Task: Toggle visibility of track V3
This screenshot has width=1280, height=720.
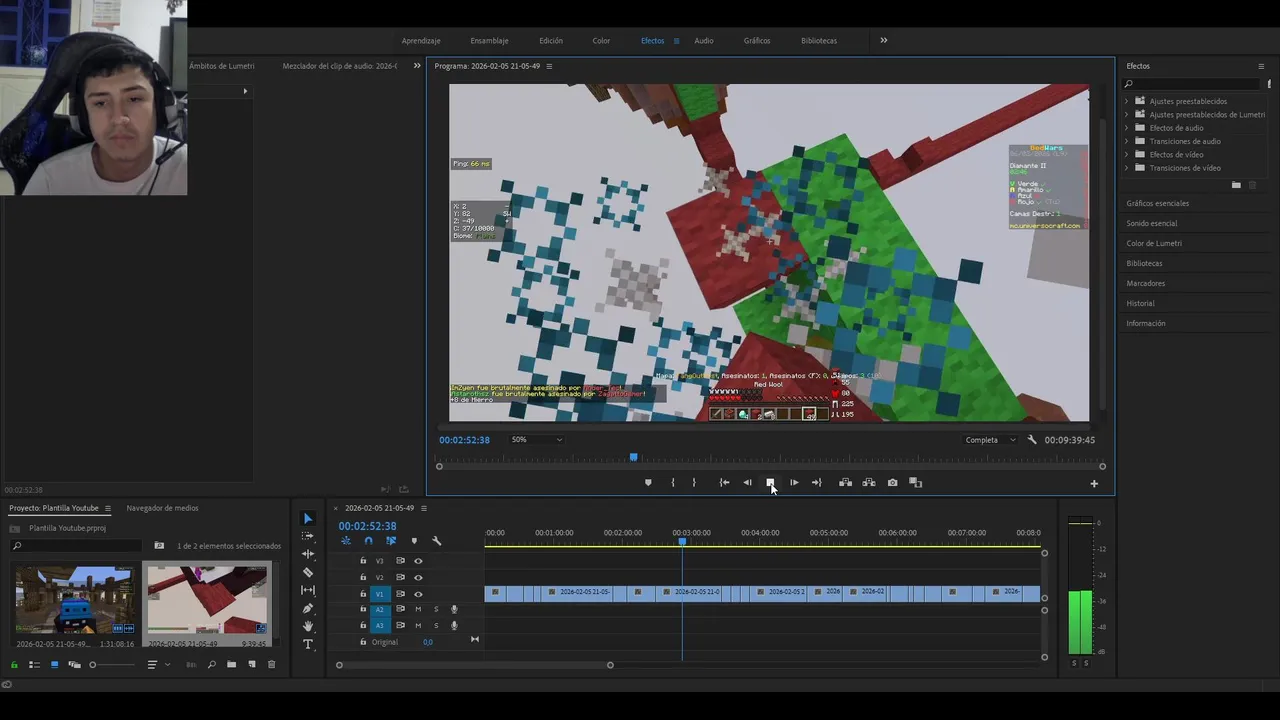Action: (x=418, y=561)
